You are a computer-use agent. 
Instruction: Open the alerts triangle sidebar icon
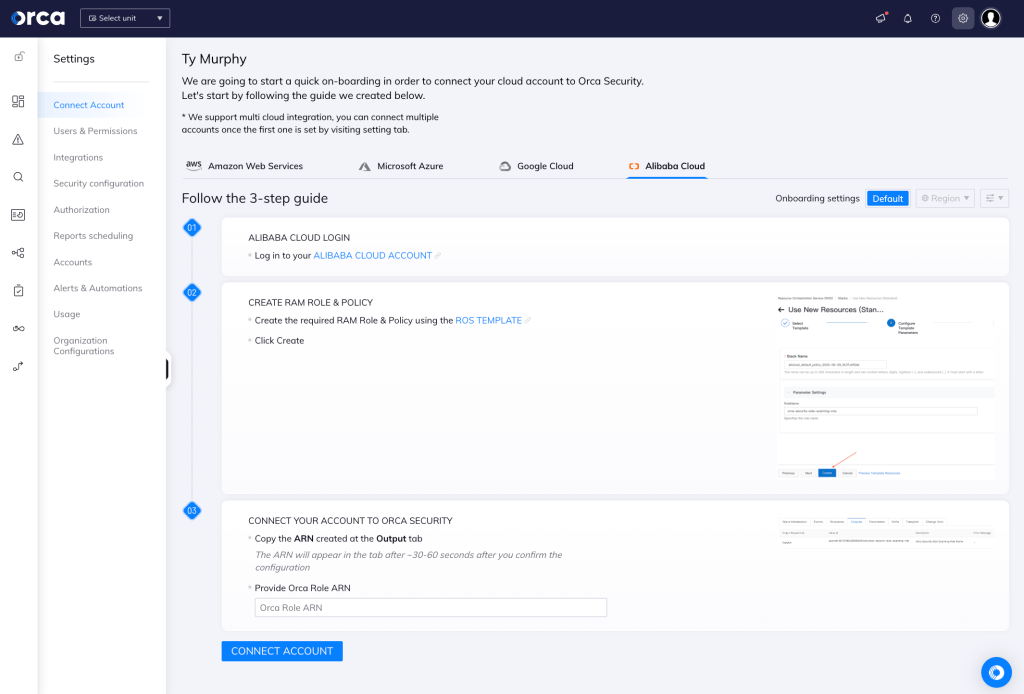(18, 139)
